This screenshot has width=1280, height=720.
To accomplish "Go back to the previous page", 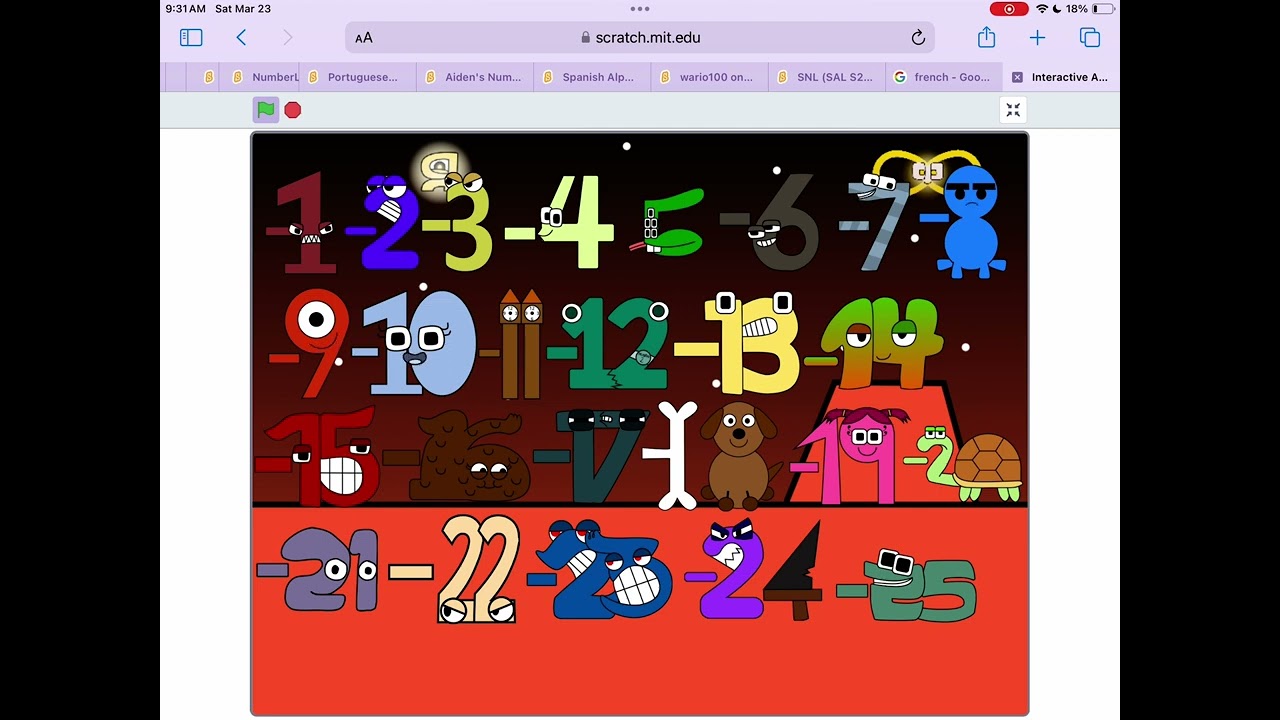I will point(241,37).
